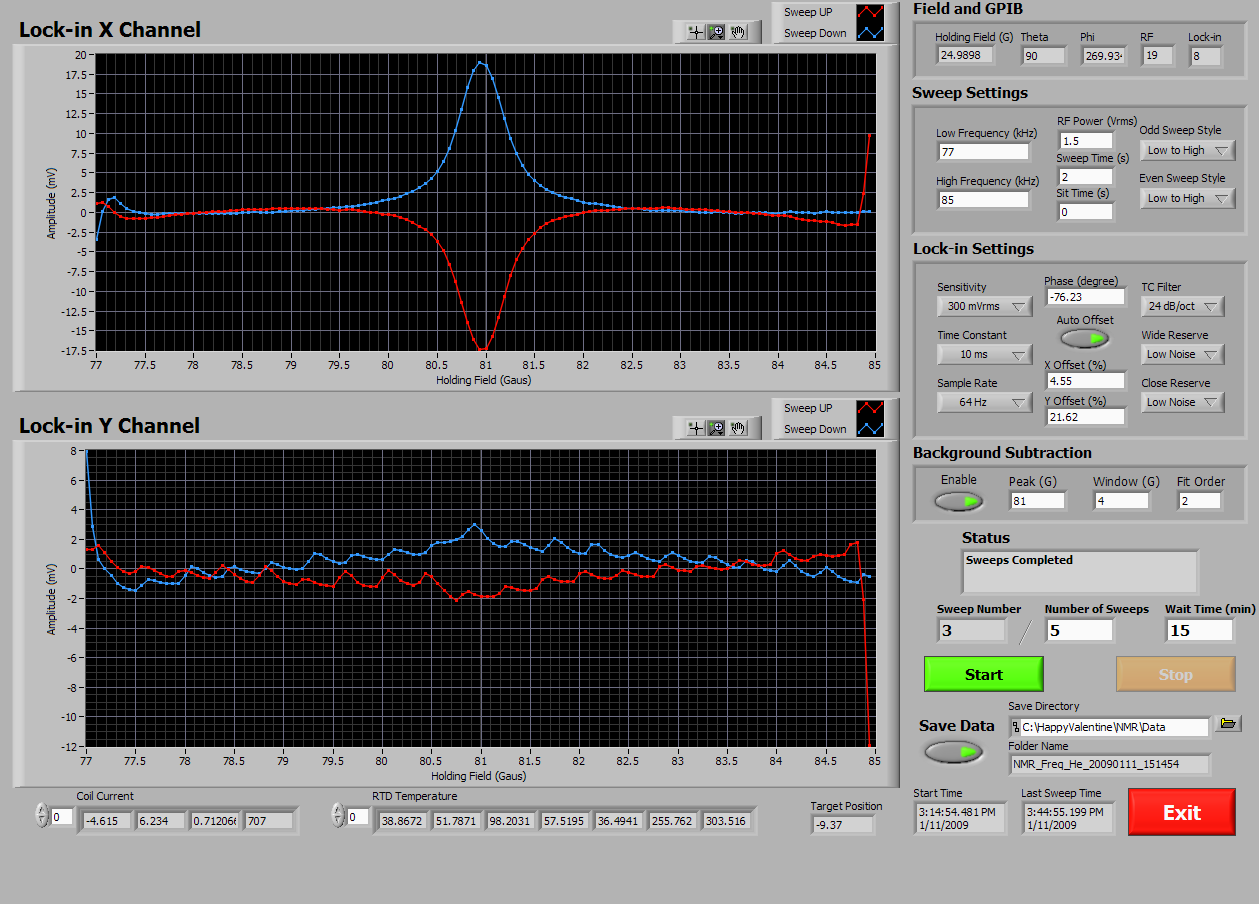The height and width of the screenshot is (904, 1259).
Task: Open Sensitivity dropdown showing 300 mVrms
Action: point(984,306)
